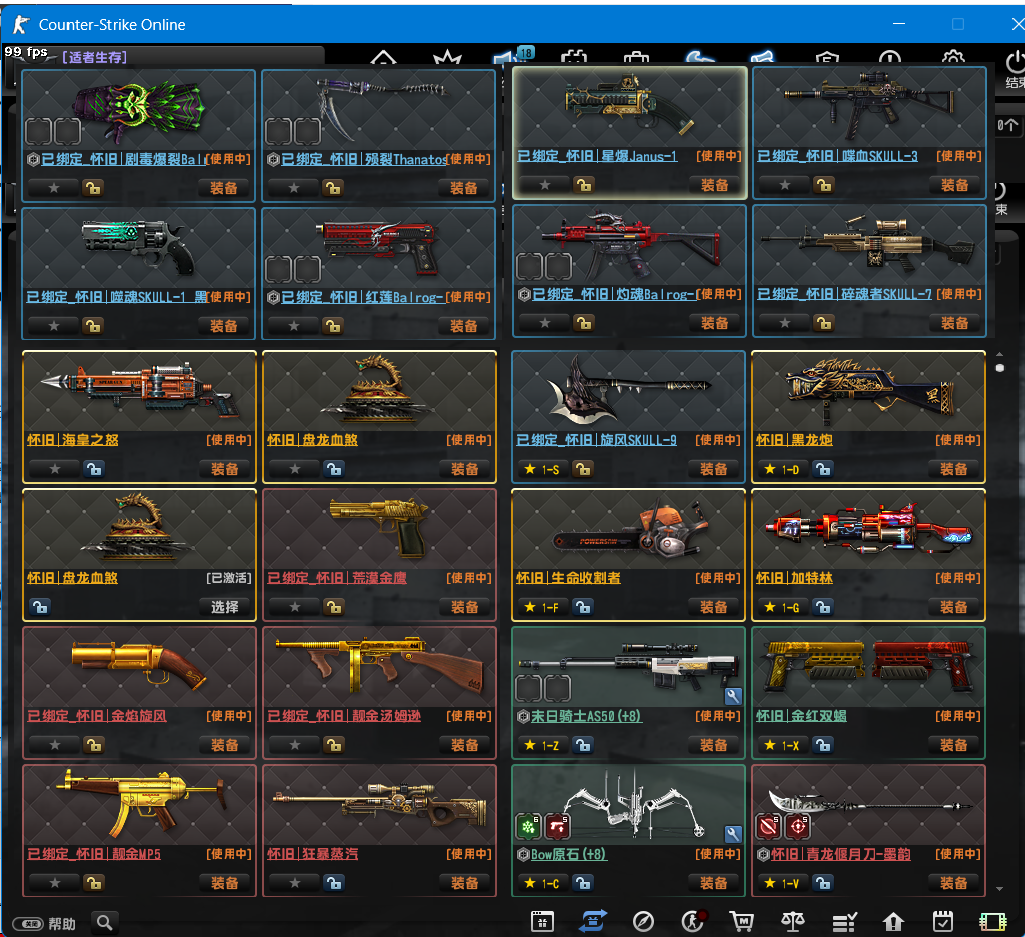This screenshot has width=1025, height=937.
Task: Click the home icon in bottom toolbar
Action: 893,922
